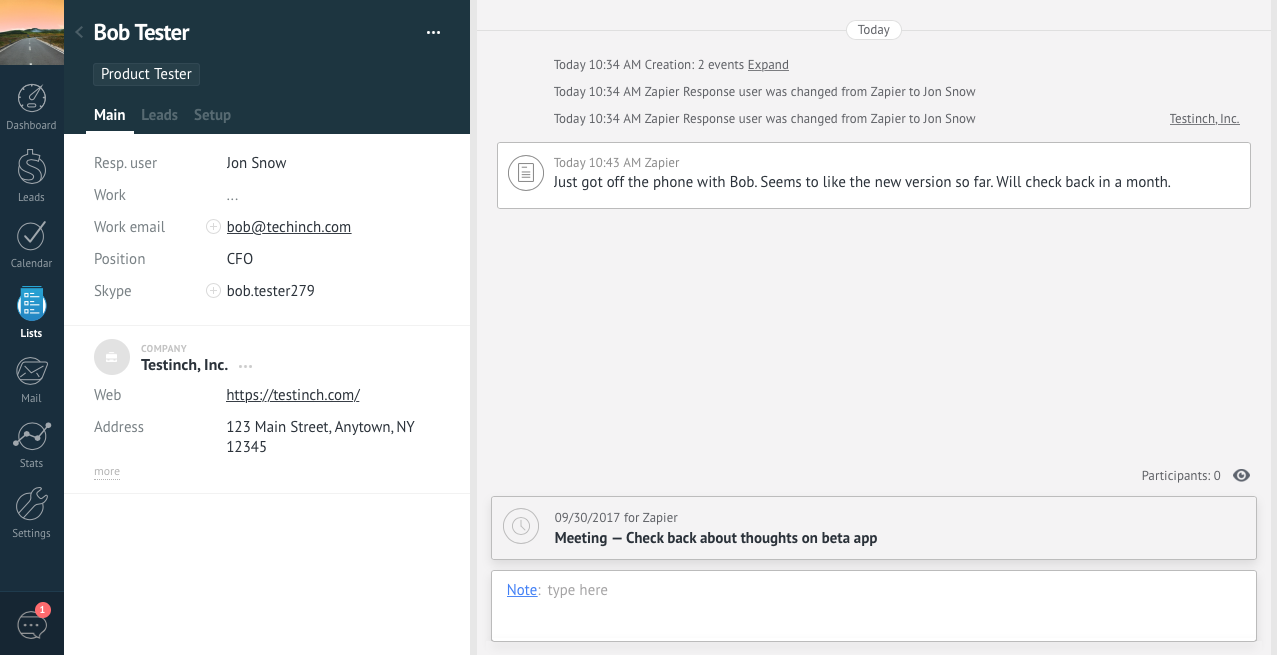Viewport: 1277px width, 655px height.
Task: Click the address 123 Main Street, Anytown
Action: pyautogui.click(x=320, y=437)
